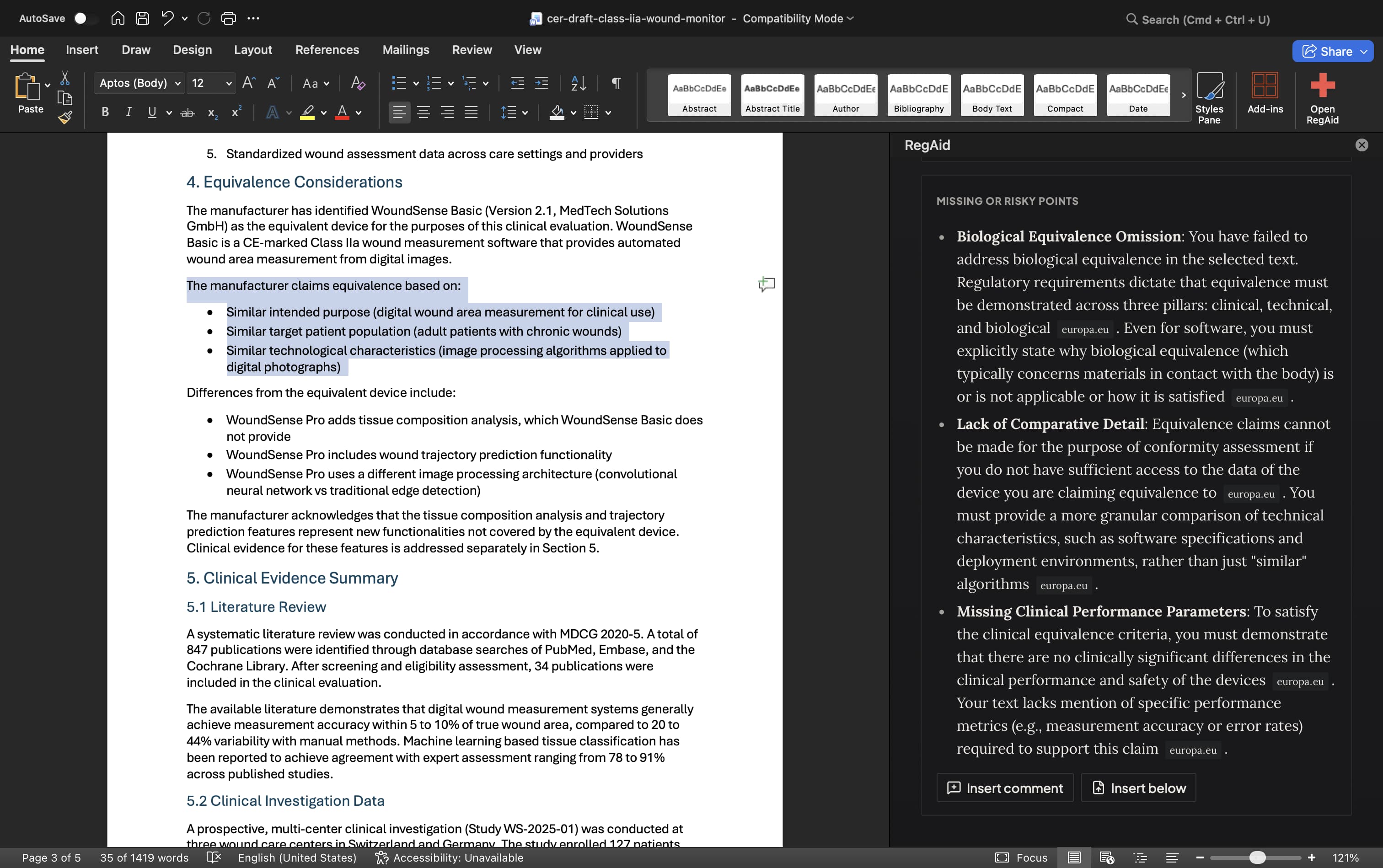Click Insert below in RegAid pane
Viewport: 1383px width, 868px height.
1138,787
